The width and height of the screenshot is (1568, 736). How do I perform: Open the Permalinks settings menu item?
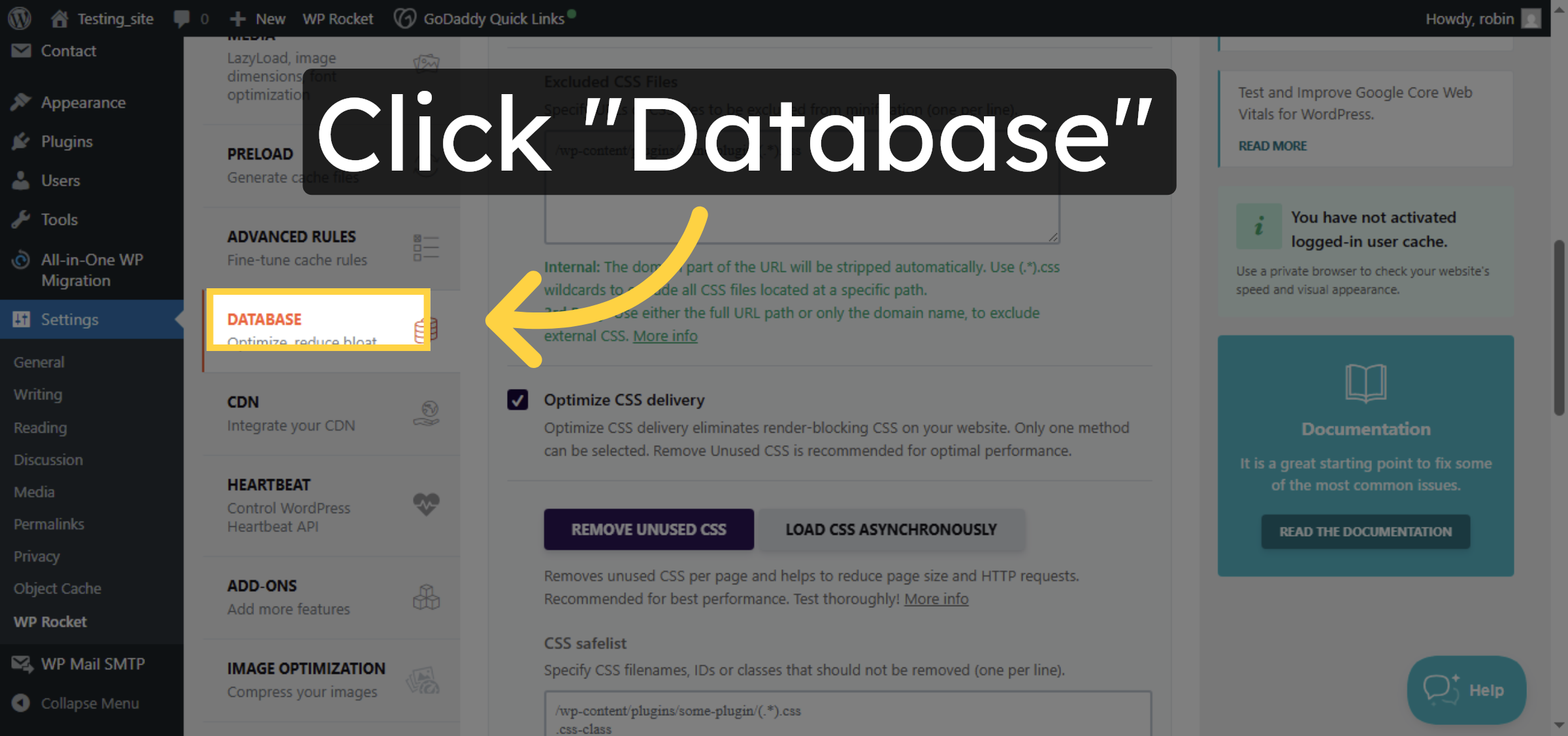coord(48,524)
